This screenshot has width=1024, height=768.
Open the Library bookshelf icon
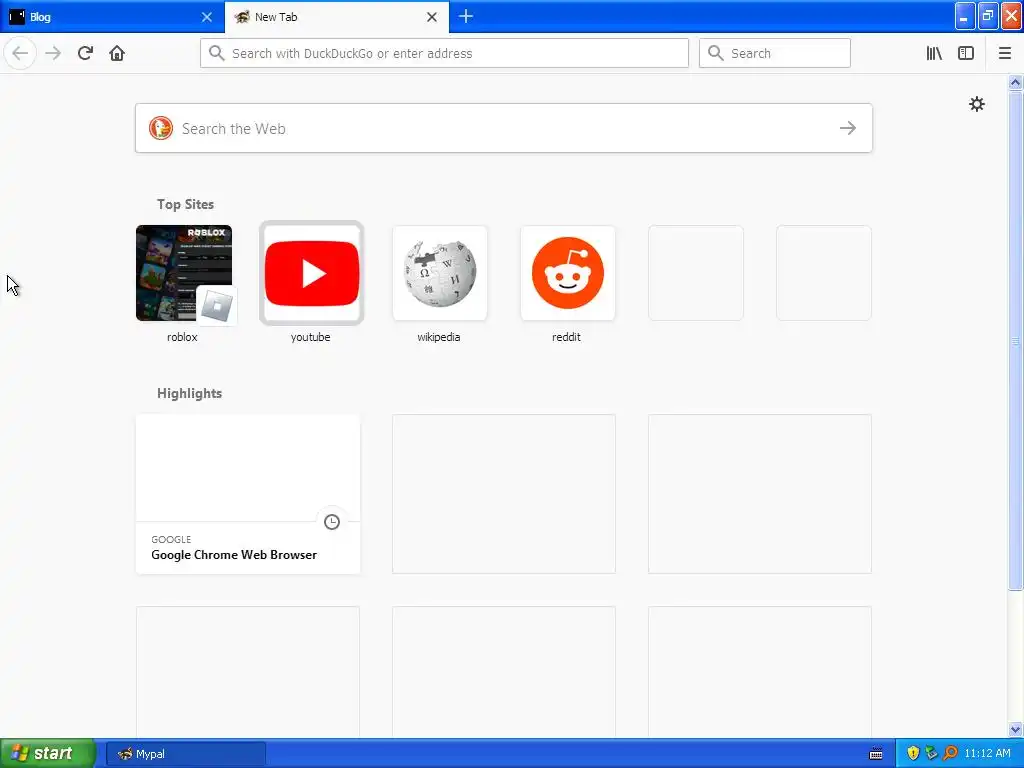[934, 53]
